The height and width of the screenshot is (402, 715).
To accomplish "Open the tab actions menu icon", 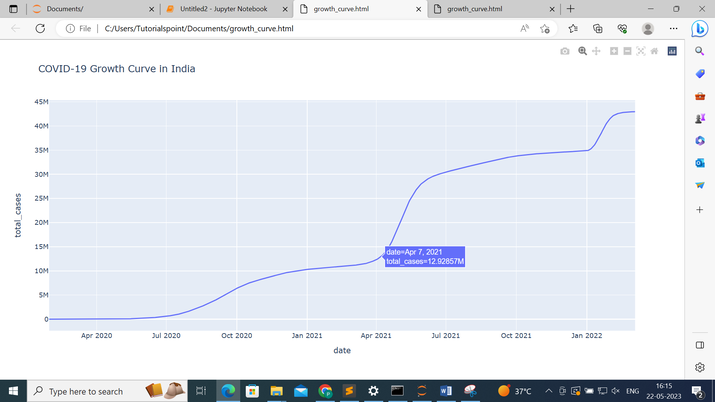I will 13,9.
